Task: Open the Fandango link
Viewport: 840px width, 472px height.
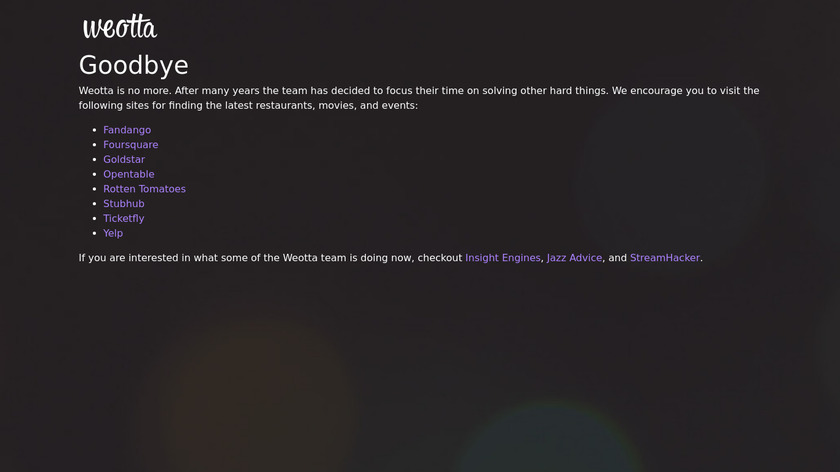Action: pos(127,130)
